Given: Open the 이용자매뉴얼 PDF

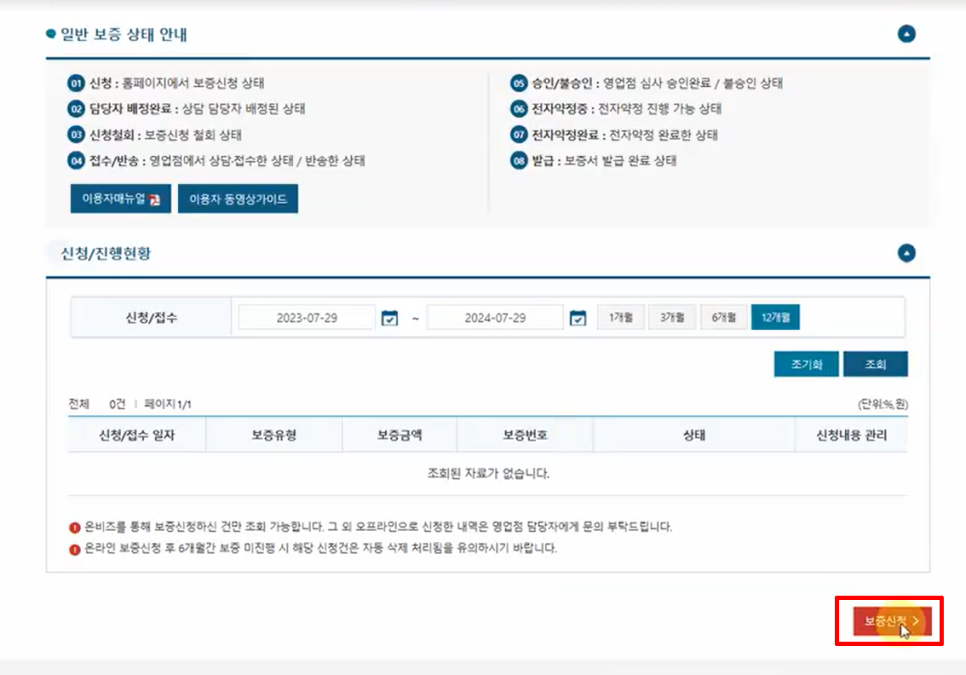Looking at the screenshot, I should pos(120,199).
